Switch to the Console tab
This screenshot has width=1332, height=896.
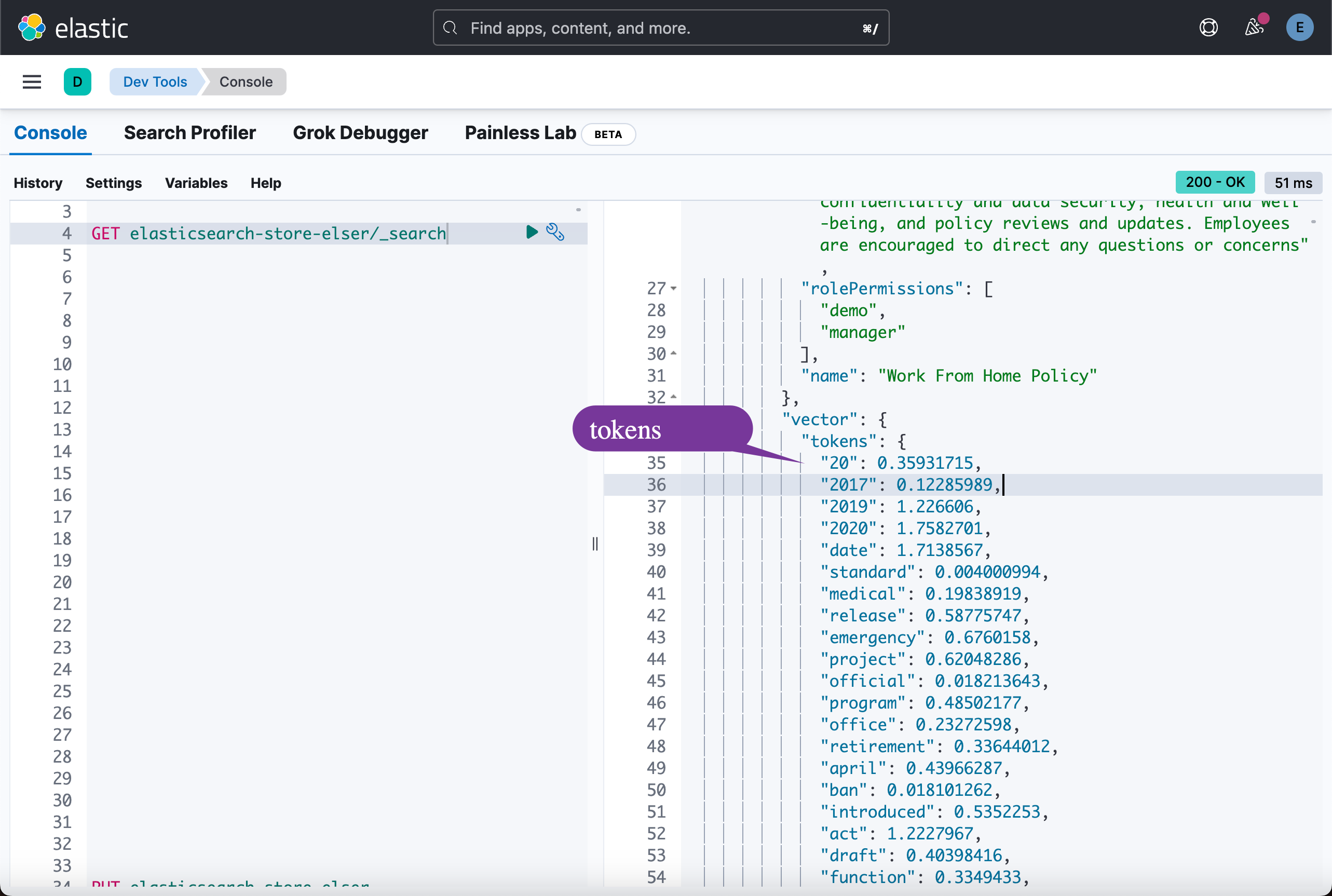(50, 132)
